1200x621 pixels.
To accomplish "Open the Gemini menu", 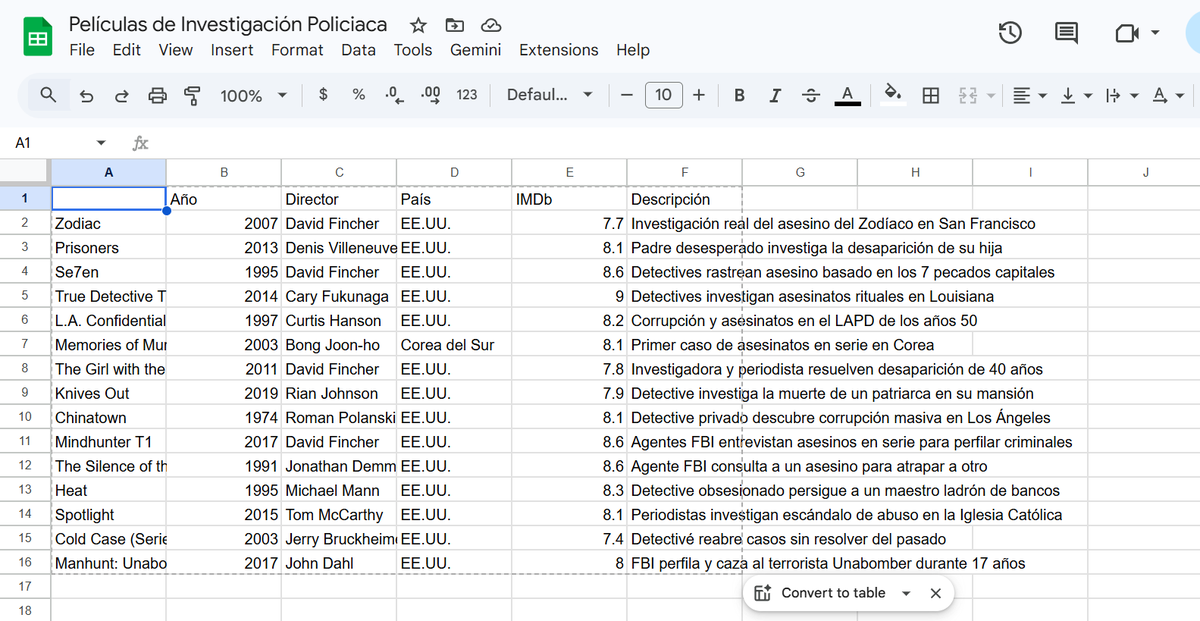I will coord(476,50).
